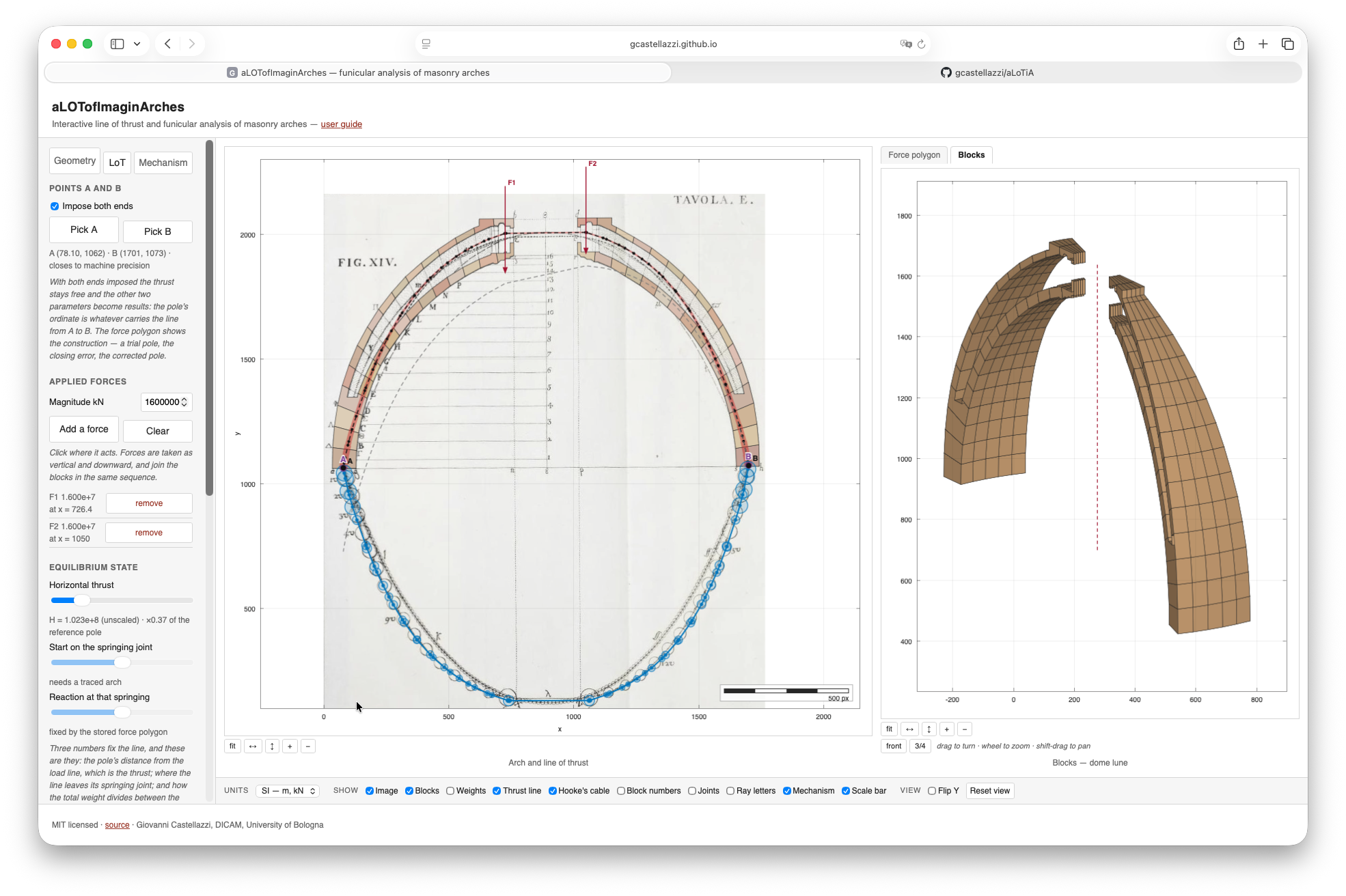
Task: Zoom in on the arch plot
Action: (290, 746)
